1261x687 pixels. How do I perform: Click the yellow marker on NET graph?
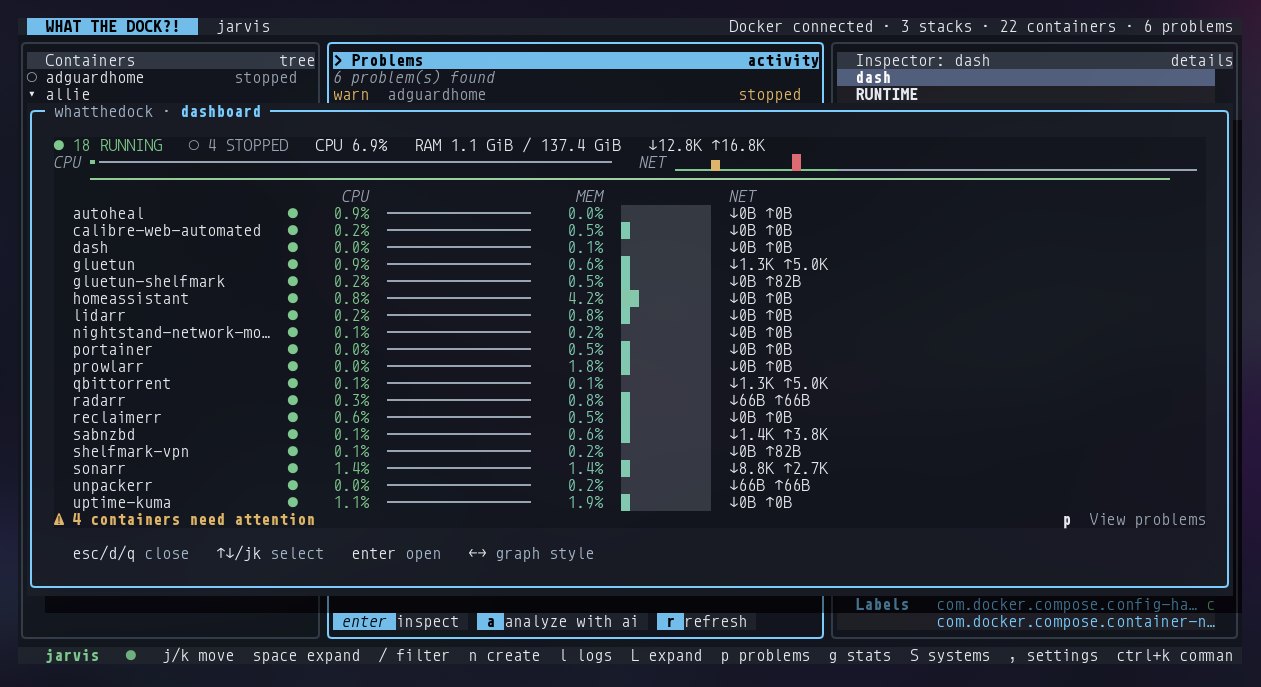(x=715, y=164)
